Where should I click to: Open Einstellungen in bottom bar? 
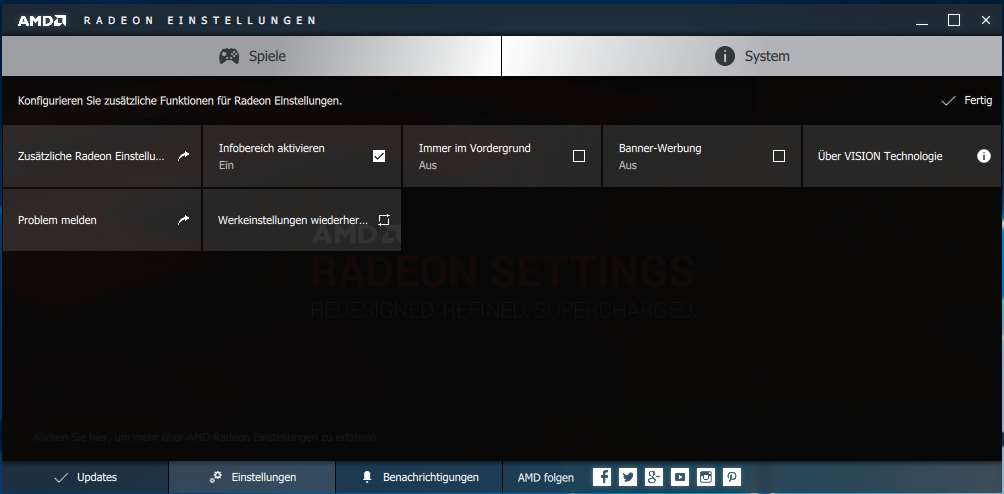252,477
